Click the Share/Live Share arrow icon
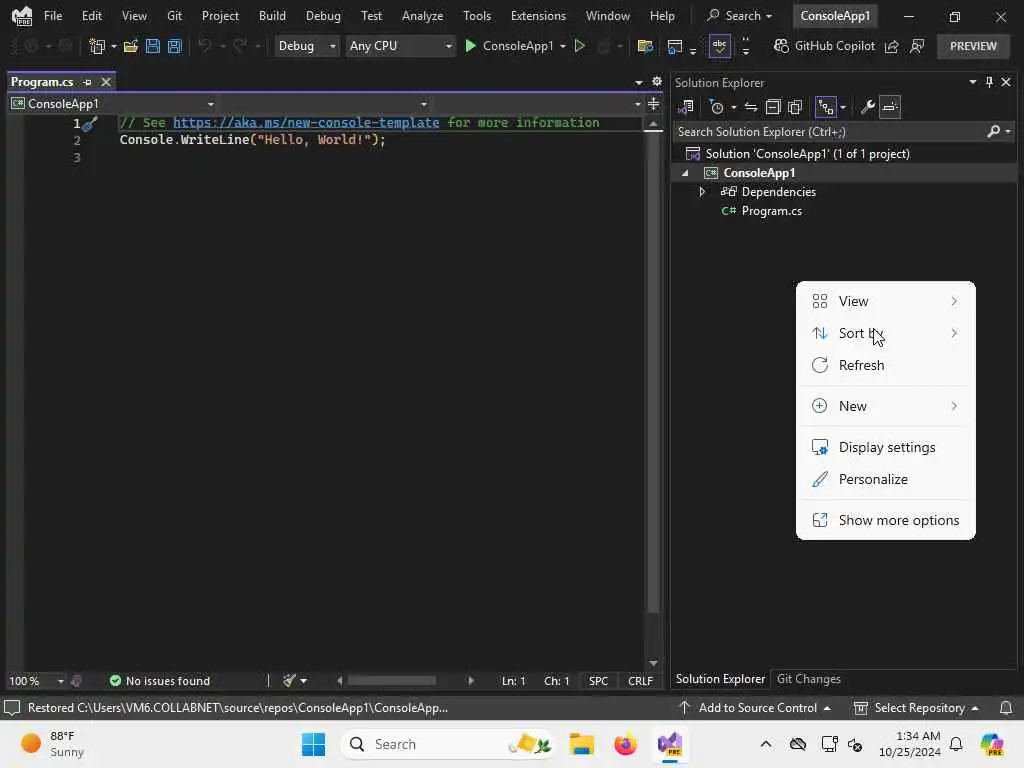 pyautogui.click(x=891, y=46)
